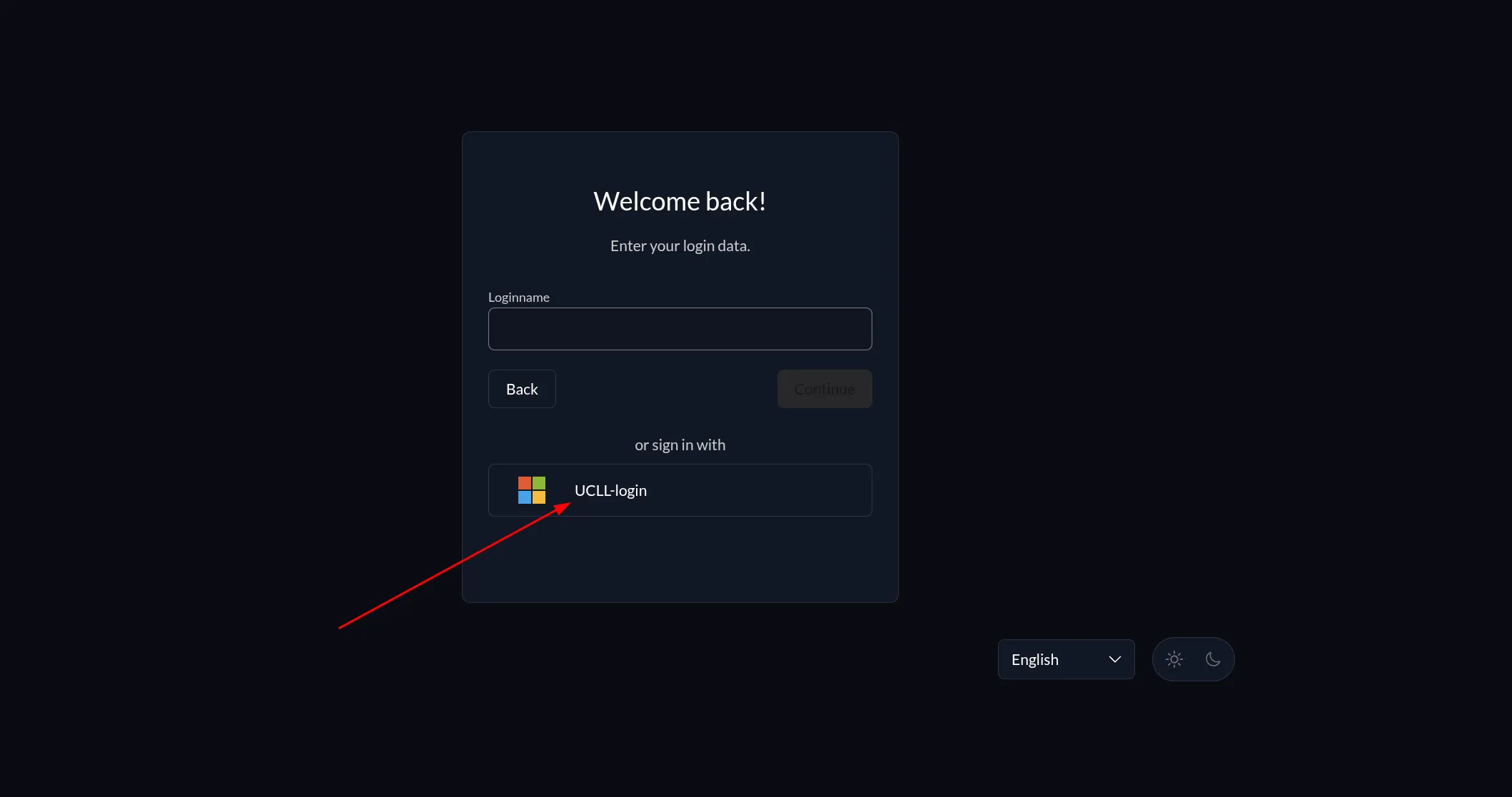Sign in with UCLL-login
Screen dimensions: 1512x797
pyautogui.click(x=680, y=490)
